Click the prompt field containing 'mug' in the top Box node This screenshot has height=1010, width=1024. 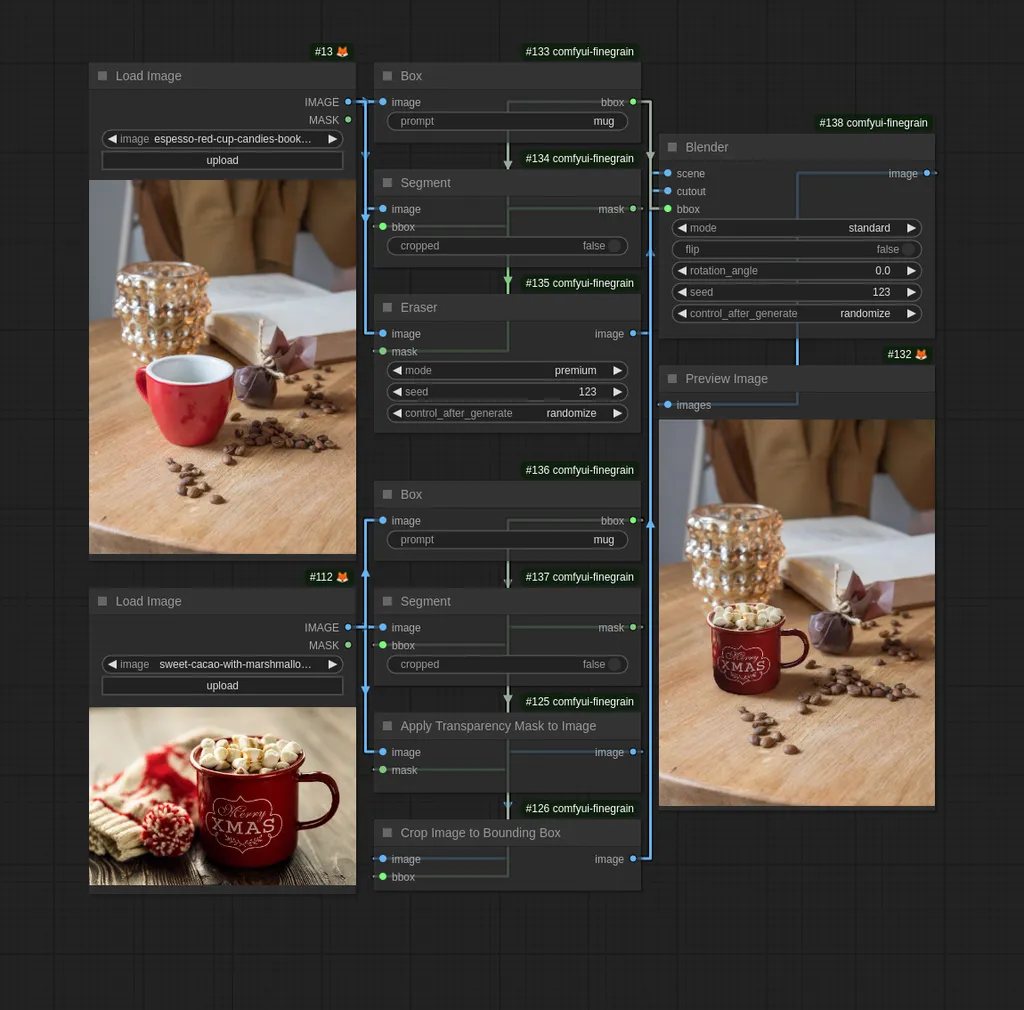[x=507, y=120]
